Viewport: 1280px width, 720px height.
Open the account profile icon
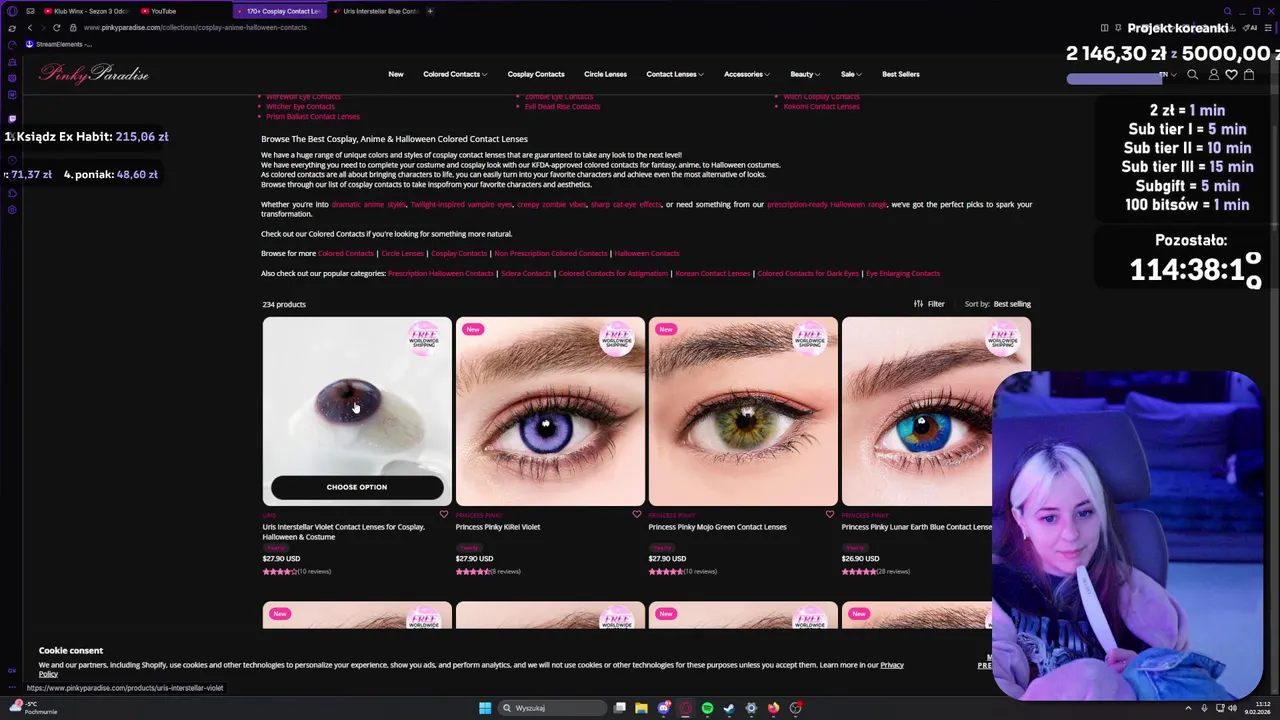(x=1214, y=74)
